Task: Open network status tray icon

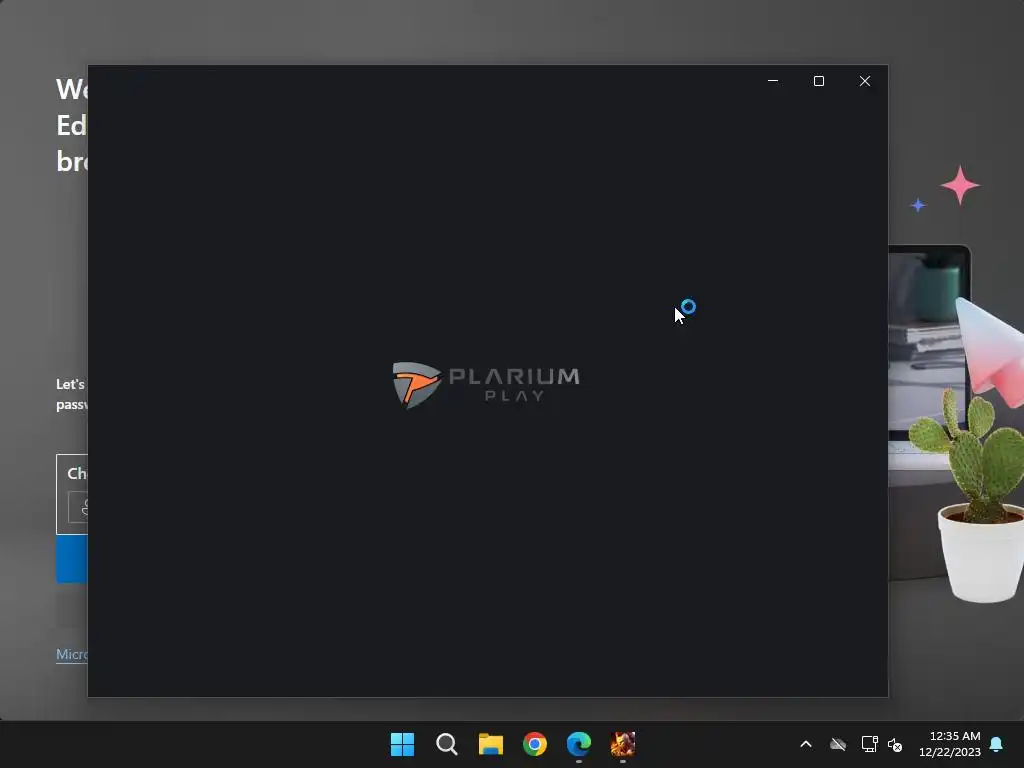Action: tap(869, 744)
